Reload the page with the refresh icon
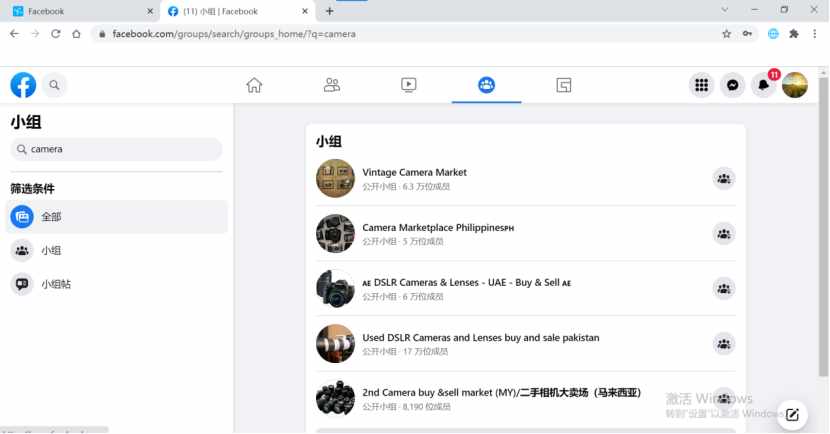Viewport: 830px width, 434px height. [x=56, y=34]
